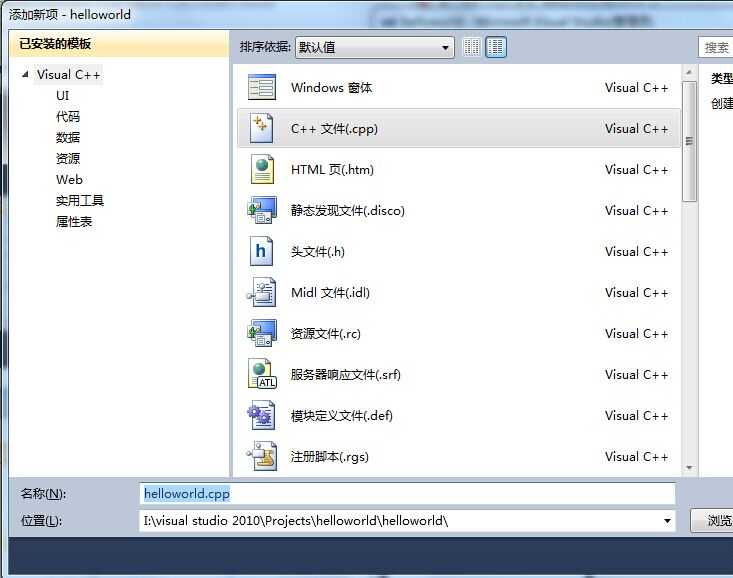The height and width of the screenshot is (578, 733).
Task: Click Visual C++ type in Windows 窗体 row
Action: click(x=636, y=87)
